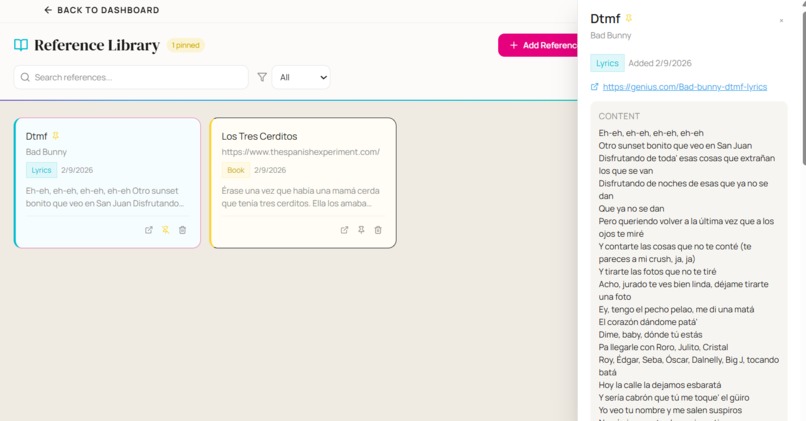Open external link icon on Los Tres Cerditos card
Screen dimensions: 806x421
pos(344,230)
